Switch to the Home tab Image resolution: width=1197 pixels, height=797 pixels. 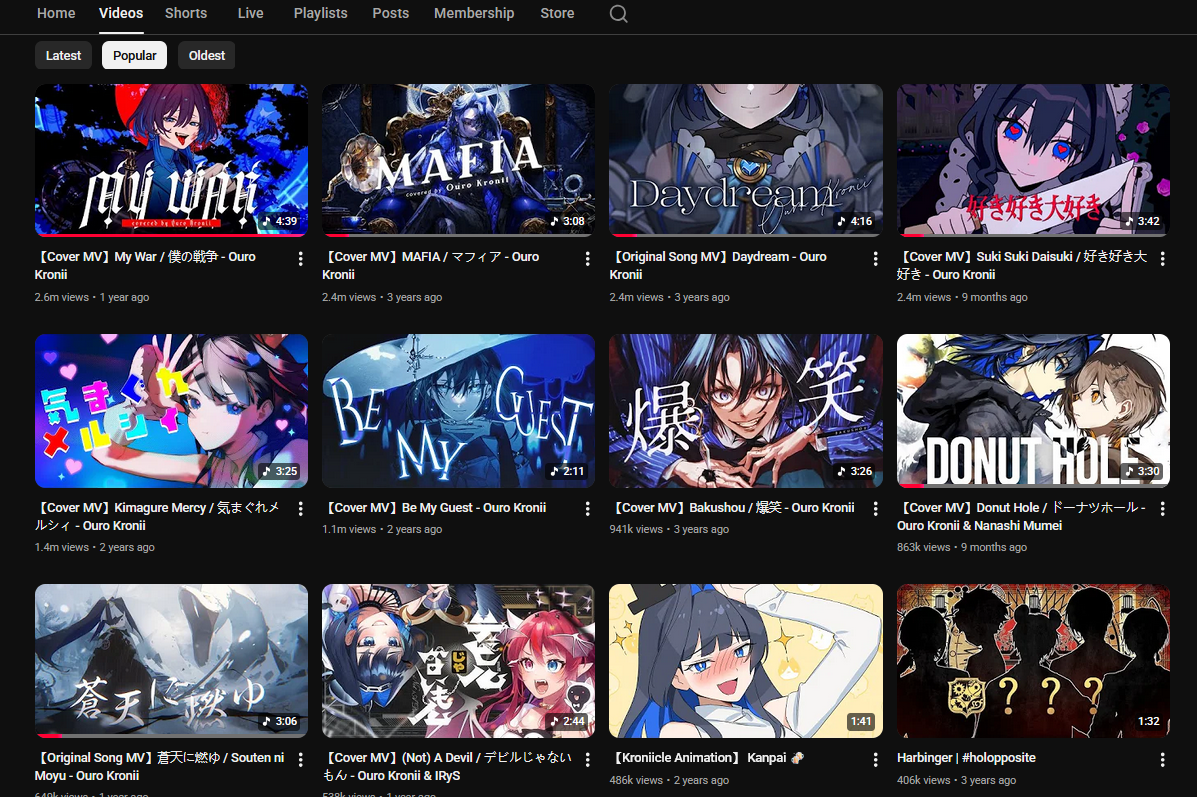[56, 13]
